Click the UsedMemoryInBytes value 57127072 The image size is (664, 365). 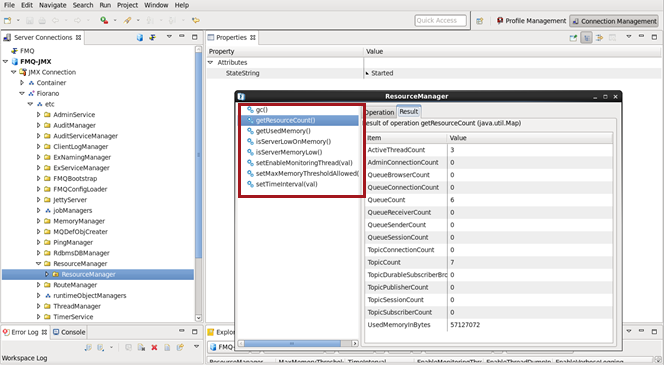[465, 325]
